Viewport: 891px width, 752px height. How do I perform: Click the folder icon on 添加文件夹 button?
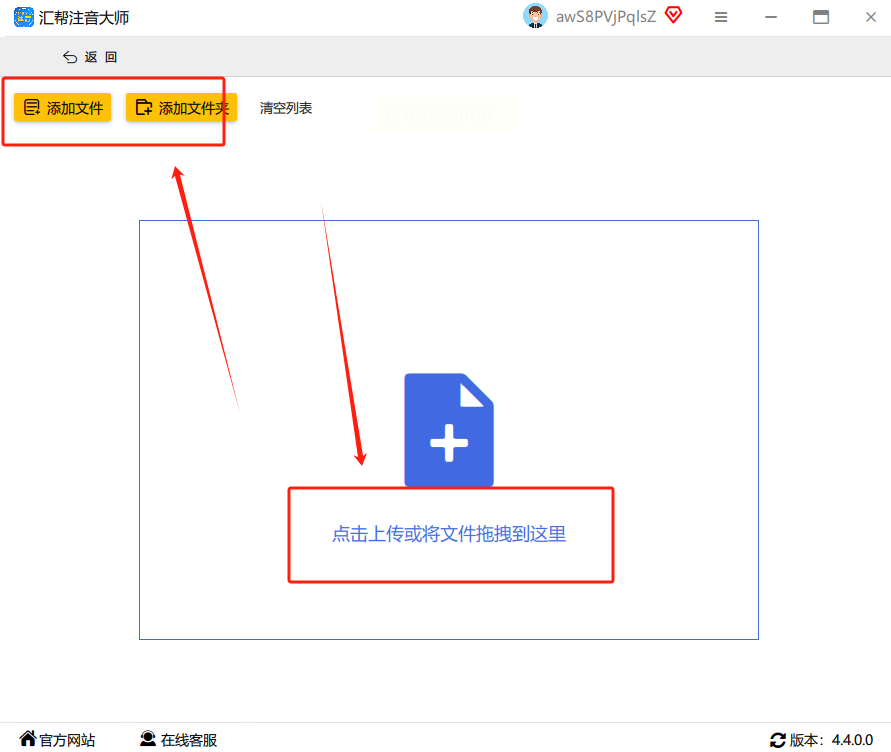pyautogui.click(x=144, y=107)
